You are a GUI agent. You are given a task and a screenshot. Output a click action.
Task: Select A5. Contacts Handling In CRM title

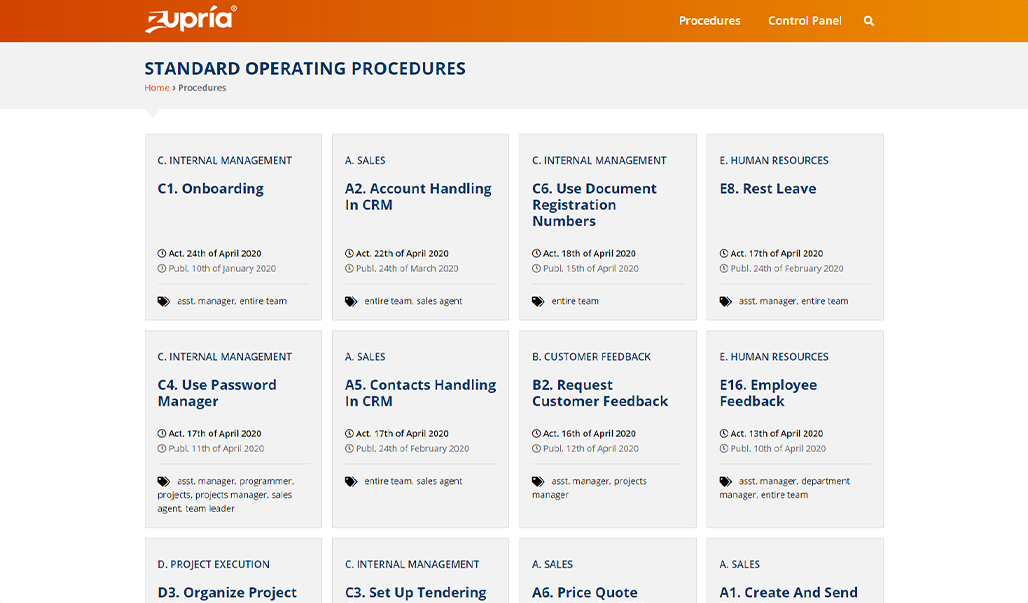pos(420,393)
